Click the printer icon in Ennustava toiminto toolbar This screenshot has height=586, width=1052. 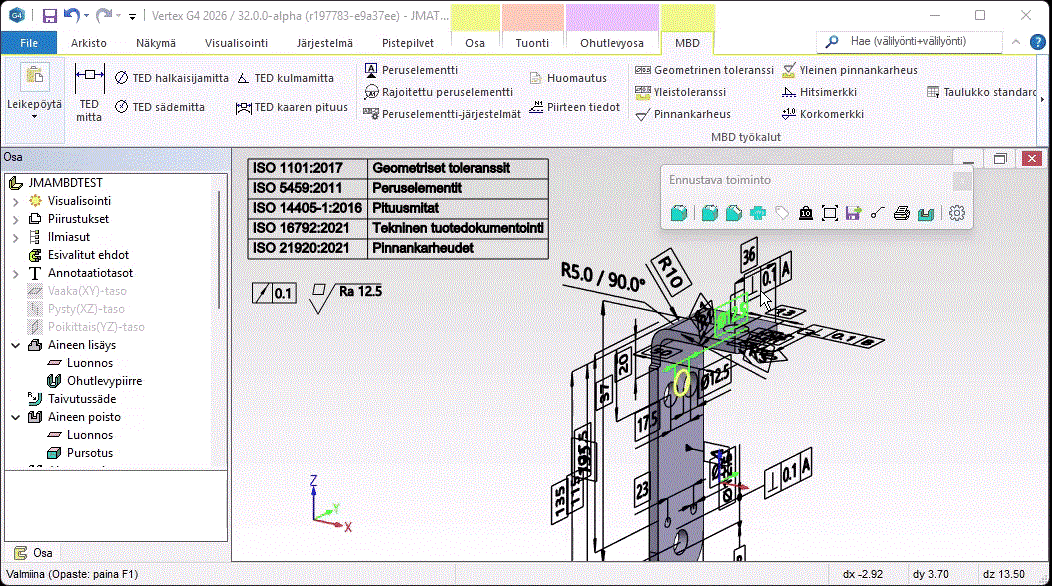tap(901, 213)
